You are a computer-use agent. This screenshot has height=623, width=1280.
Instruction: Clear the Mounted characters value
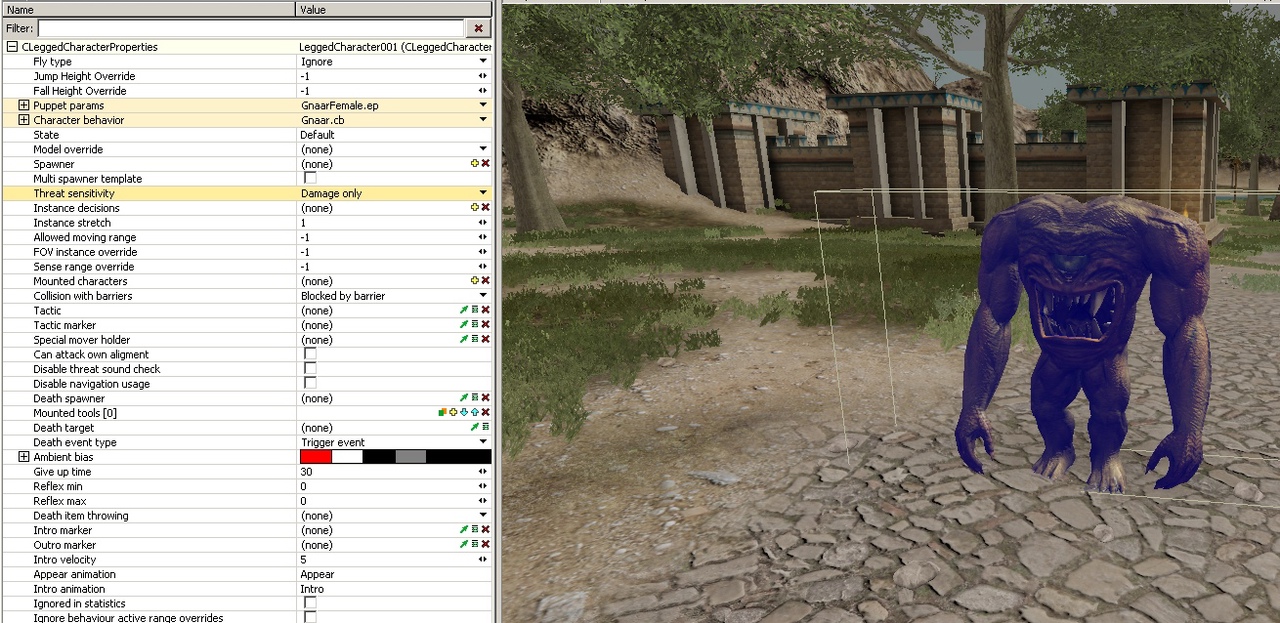pos(485,281)
